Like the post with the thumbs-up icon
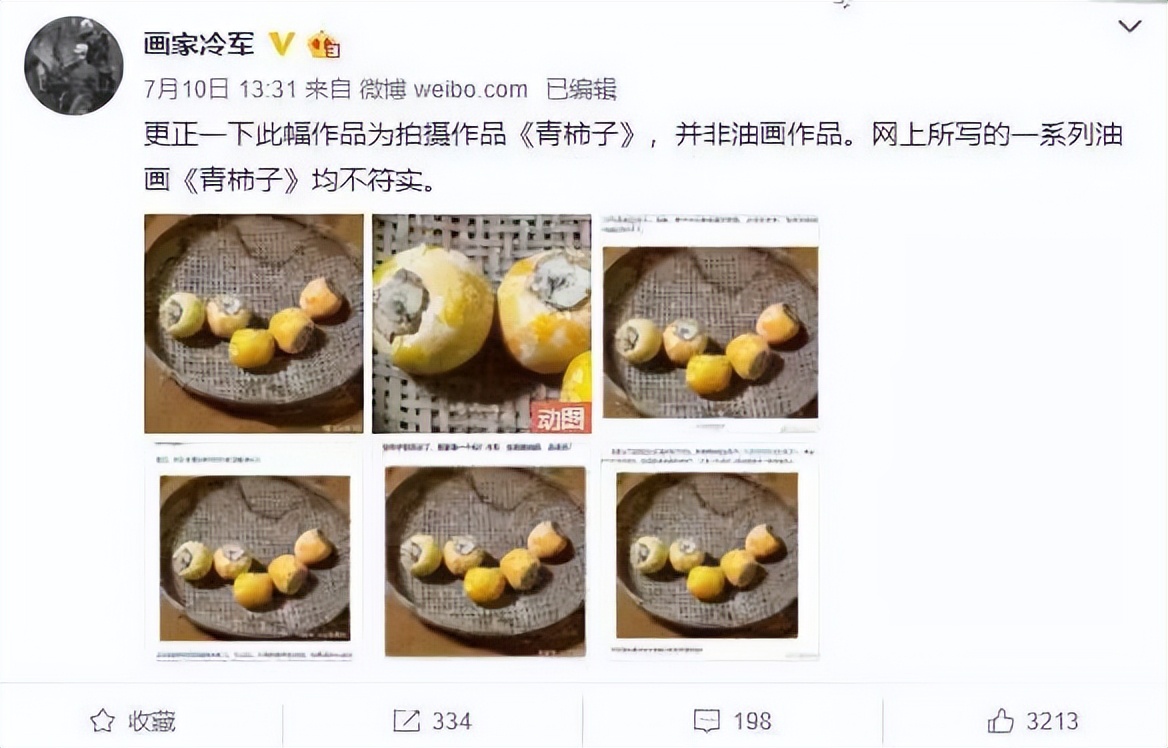This screenshot has height=748, width=1168. click(x=1000, y=720)
